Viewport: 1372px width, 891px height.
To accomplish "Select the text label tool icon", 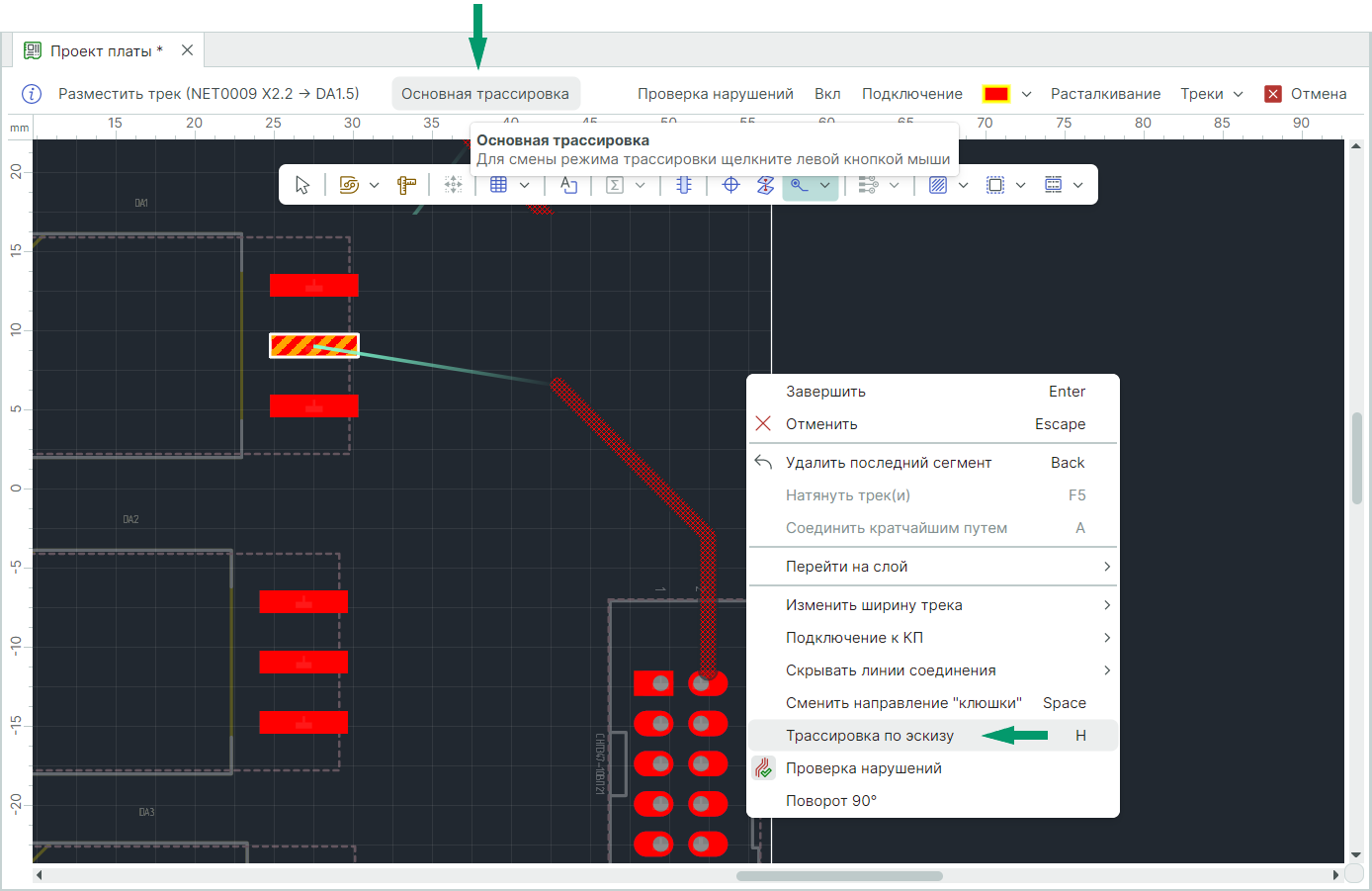I will pos(568,185).
